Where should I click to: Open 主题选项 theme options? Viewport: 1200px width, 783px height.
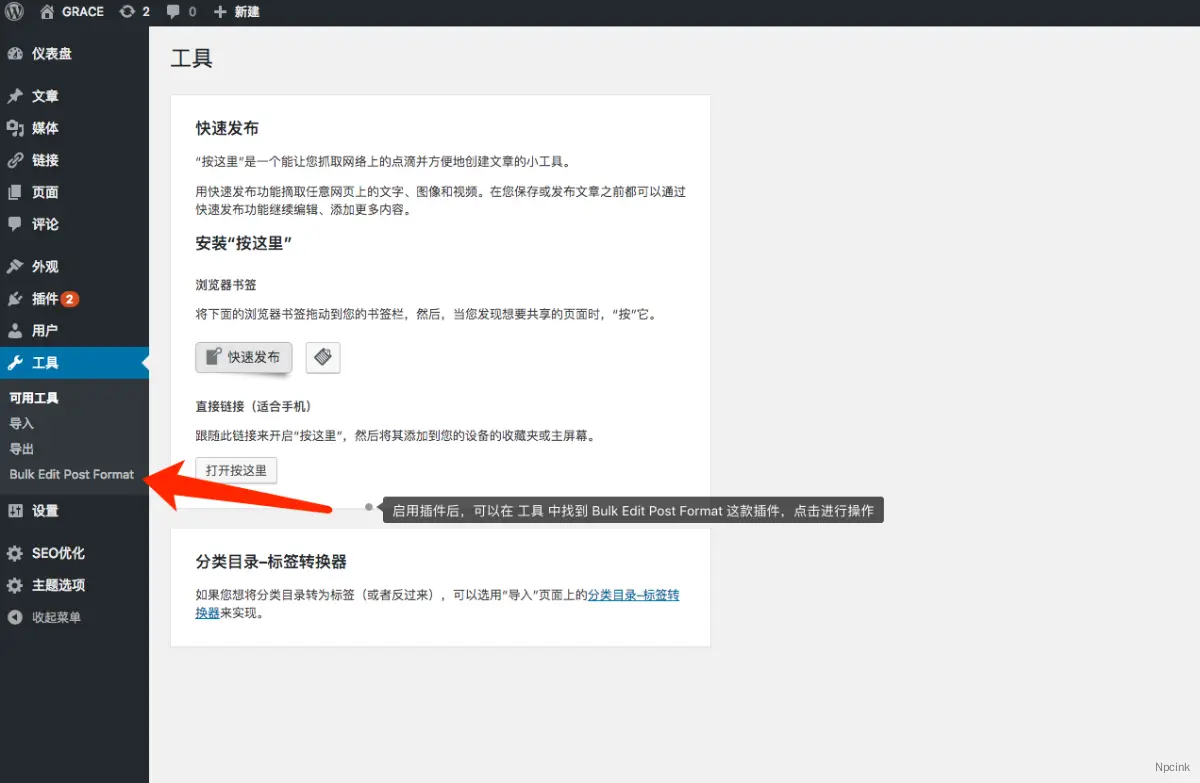[x=58, y=585]
